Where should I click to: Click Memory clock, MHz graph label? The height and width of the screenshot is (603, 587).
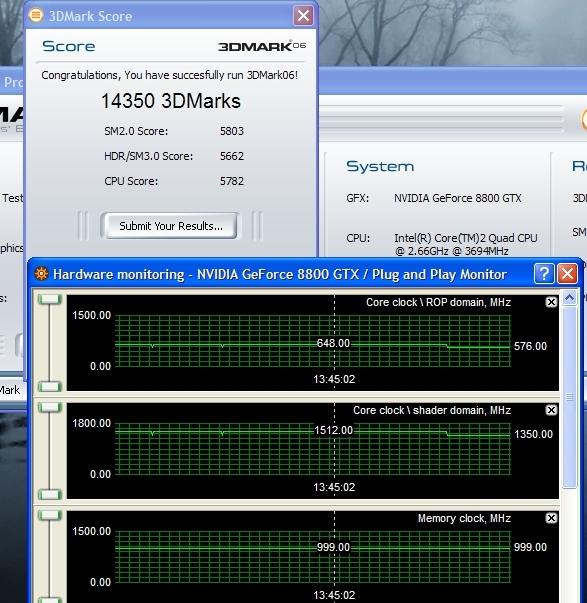tap(464, 518)
